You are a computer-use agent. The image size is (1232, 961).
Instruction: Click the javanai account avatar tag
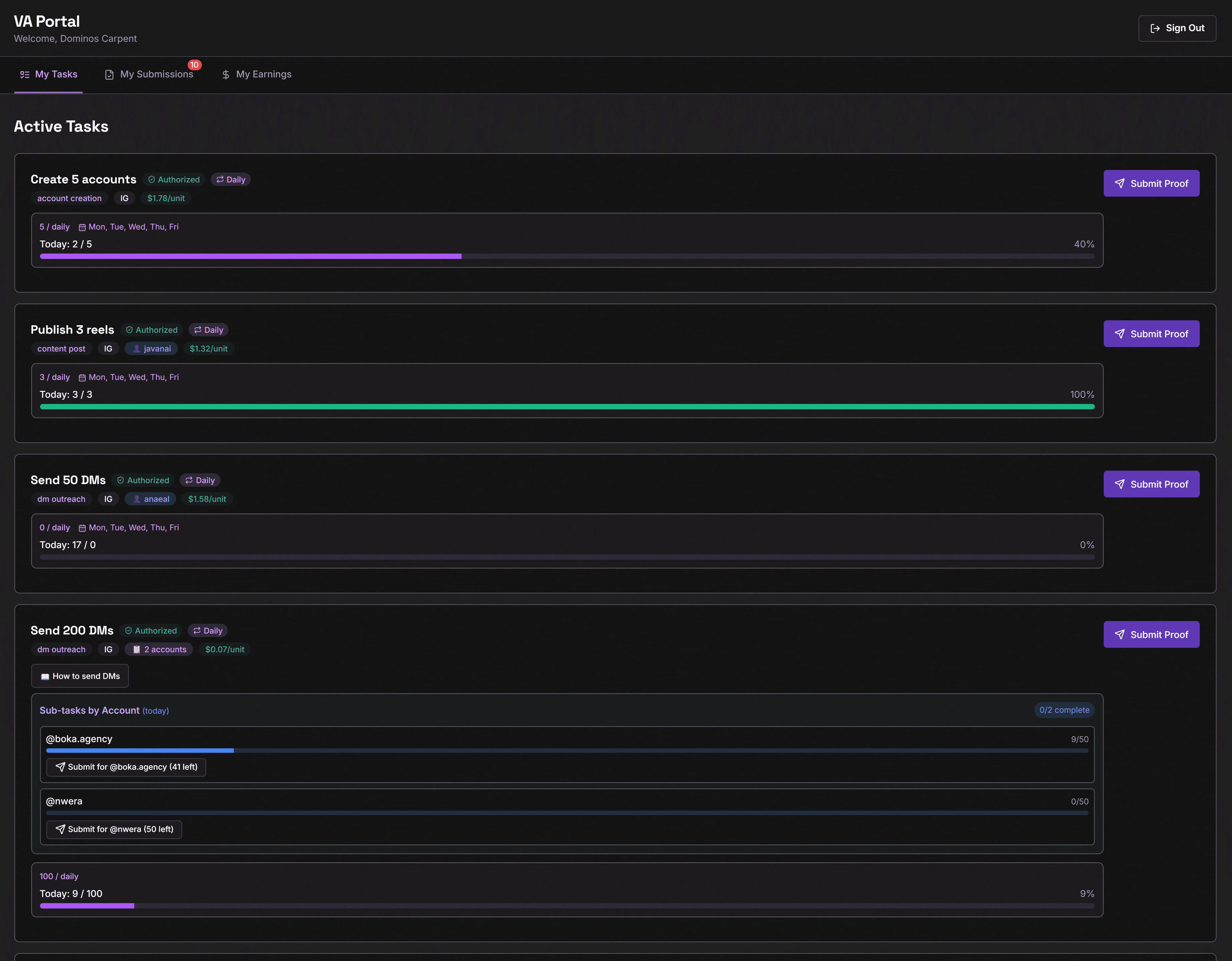point(137,349)
